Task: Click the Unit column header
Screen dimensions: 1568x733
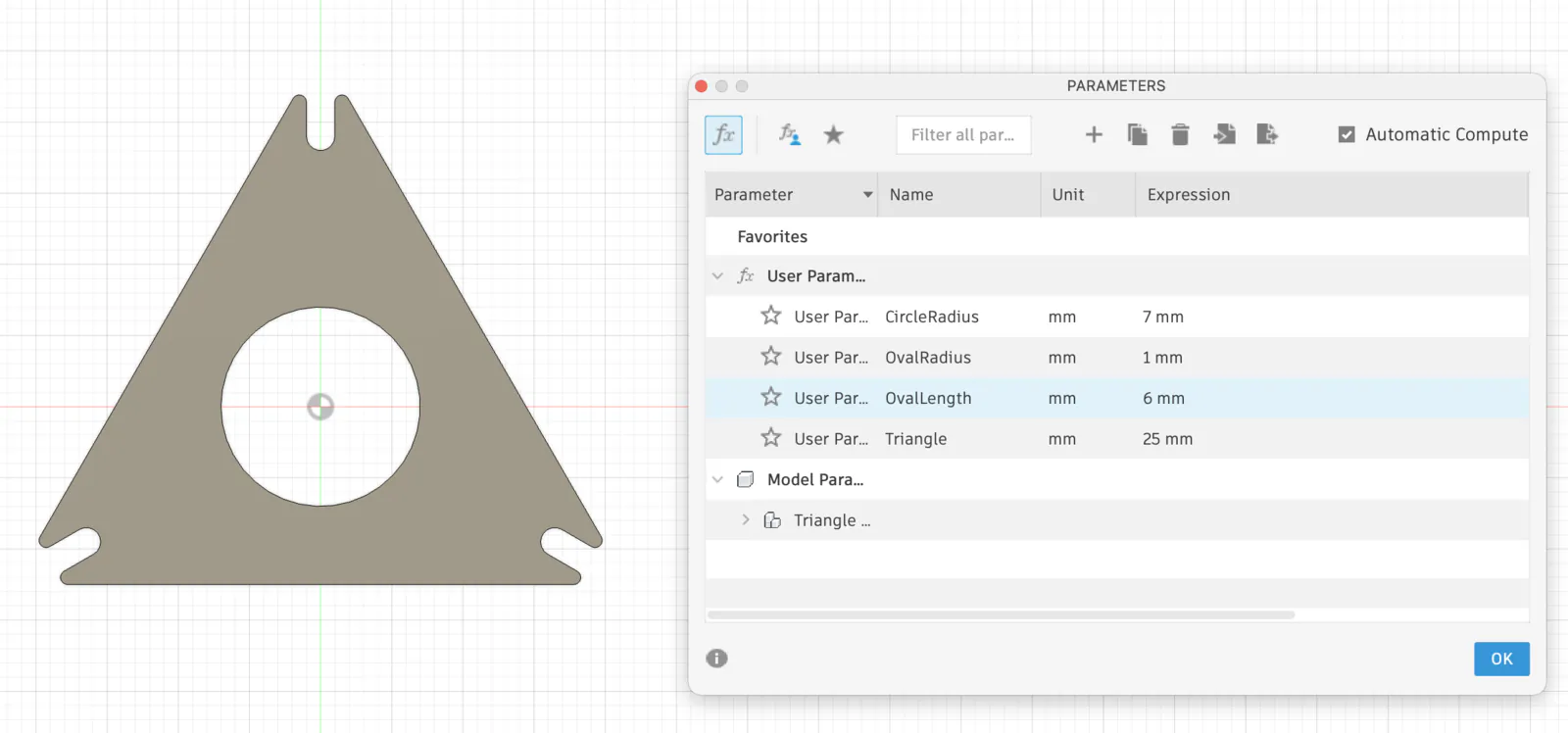Action: point(1088,195)
